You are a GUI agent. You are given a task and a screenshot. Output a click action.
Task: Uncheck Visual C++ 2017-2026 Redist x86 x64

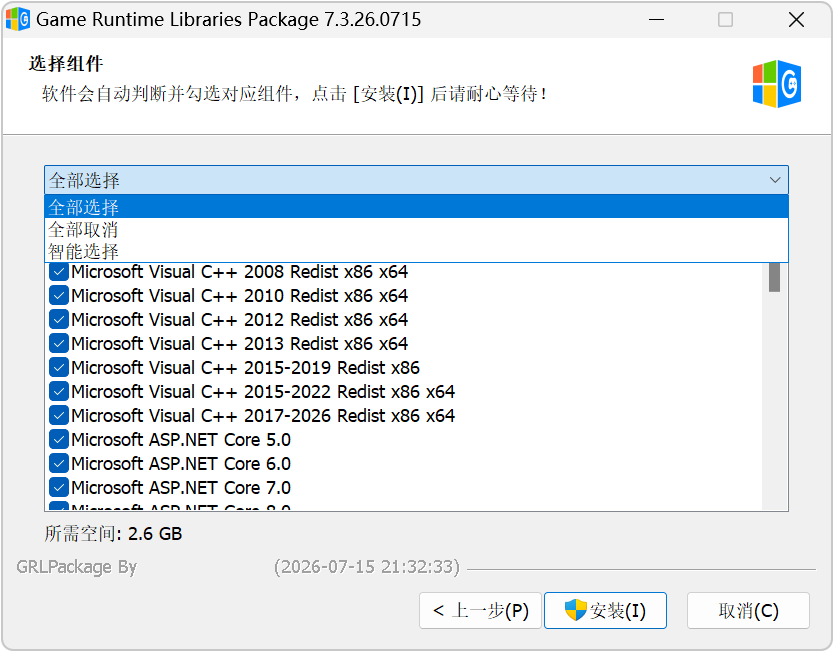[59, 416]
